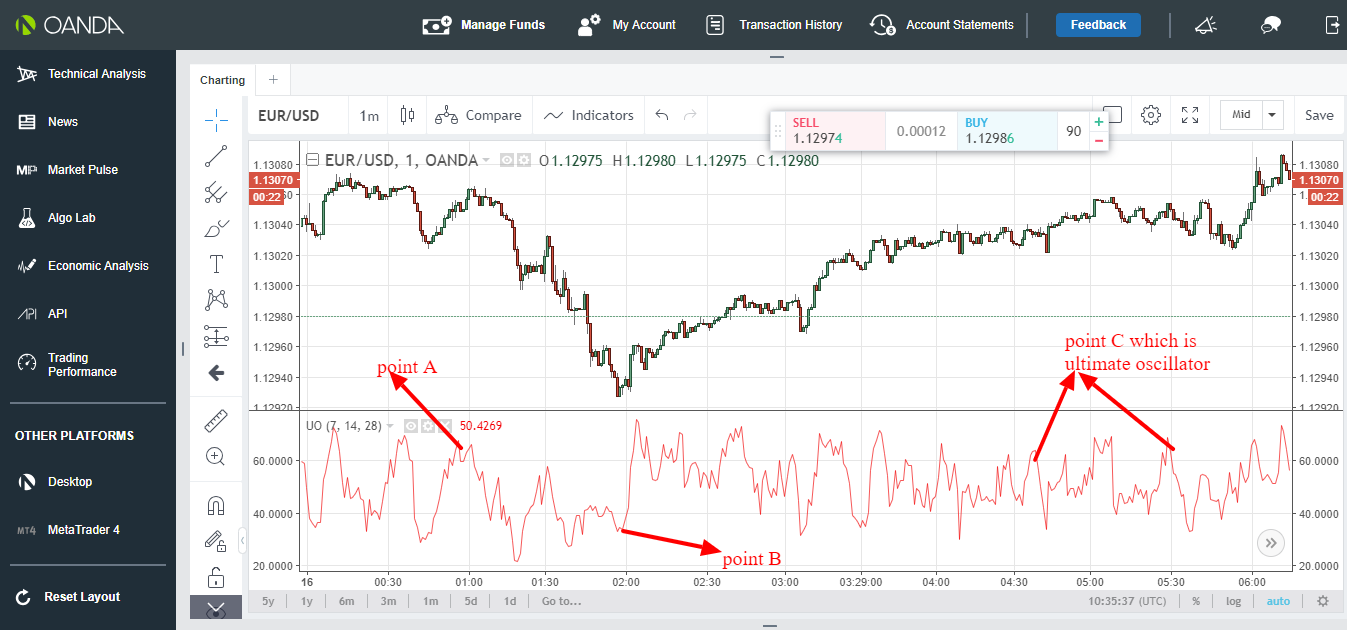Click the Feedback button
Viewport: 1347px width, 630px height.
click(1098, 24)
